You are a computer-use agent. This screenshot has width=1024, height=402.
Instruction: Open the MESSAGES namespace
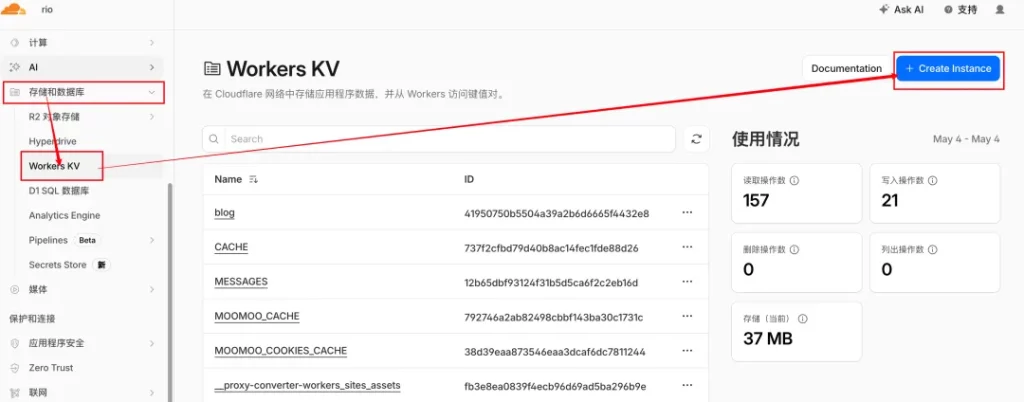(x=241, y=282)
